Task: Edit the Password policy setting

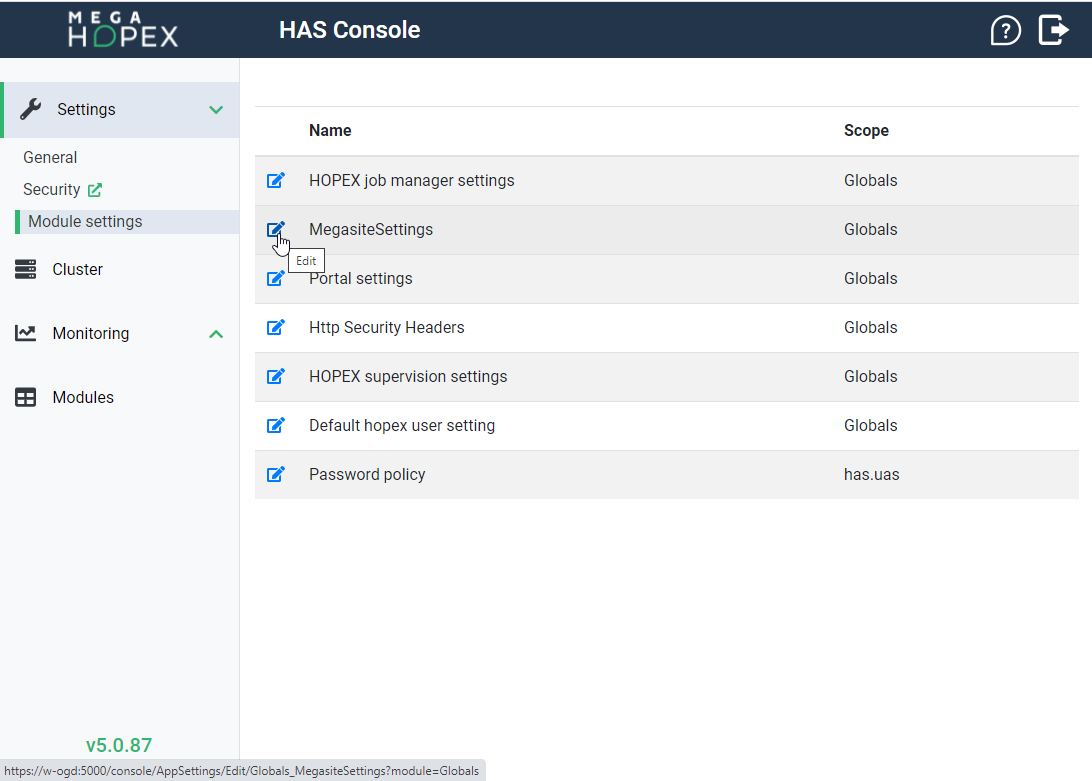Action: click(x=276, y=475)
